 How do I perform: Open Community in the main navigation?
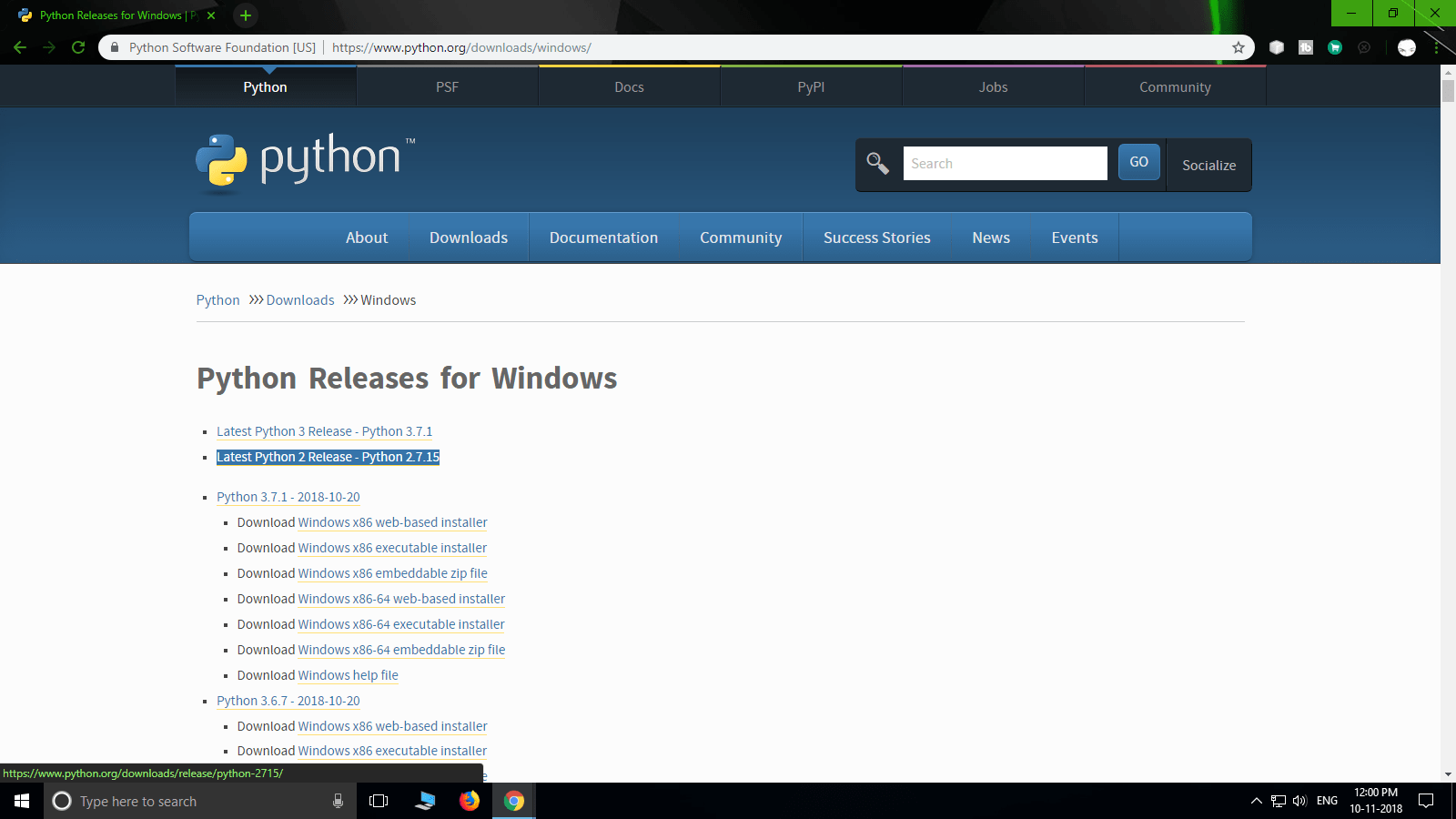point(741,238)
